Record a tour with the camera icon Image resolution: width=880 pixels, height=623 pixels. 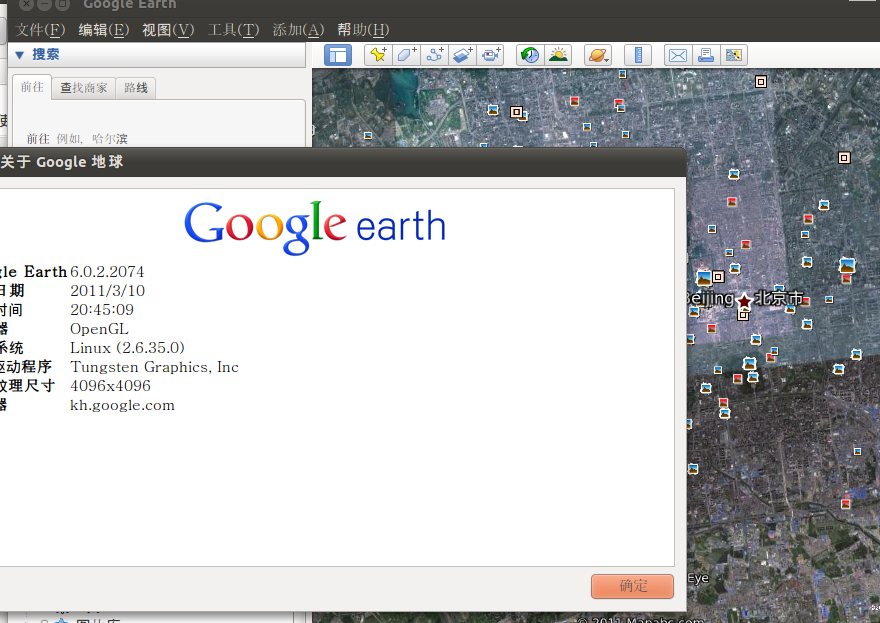tap(491, 55)
